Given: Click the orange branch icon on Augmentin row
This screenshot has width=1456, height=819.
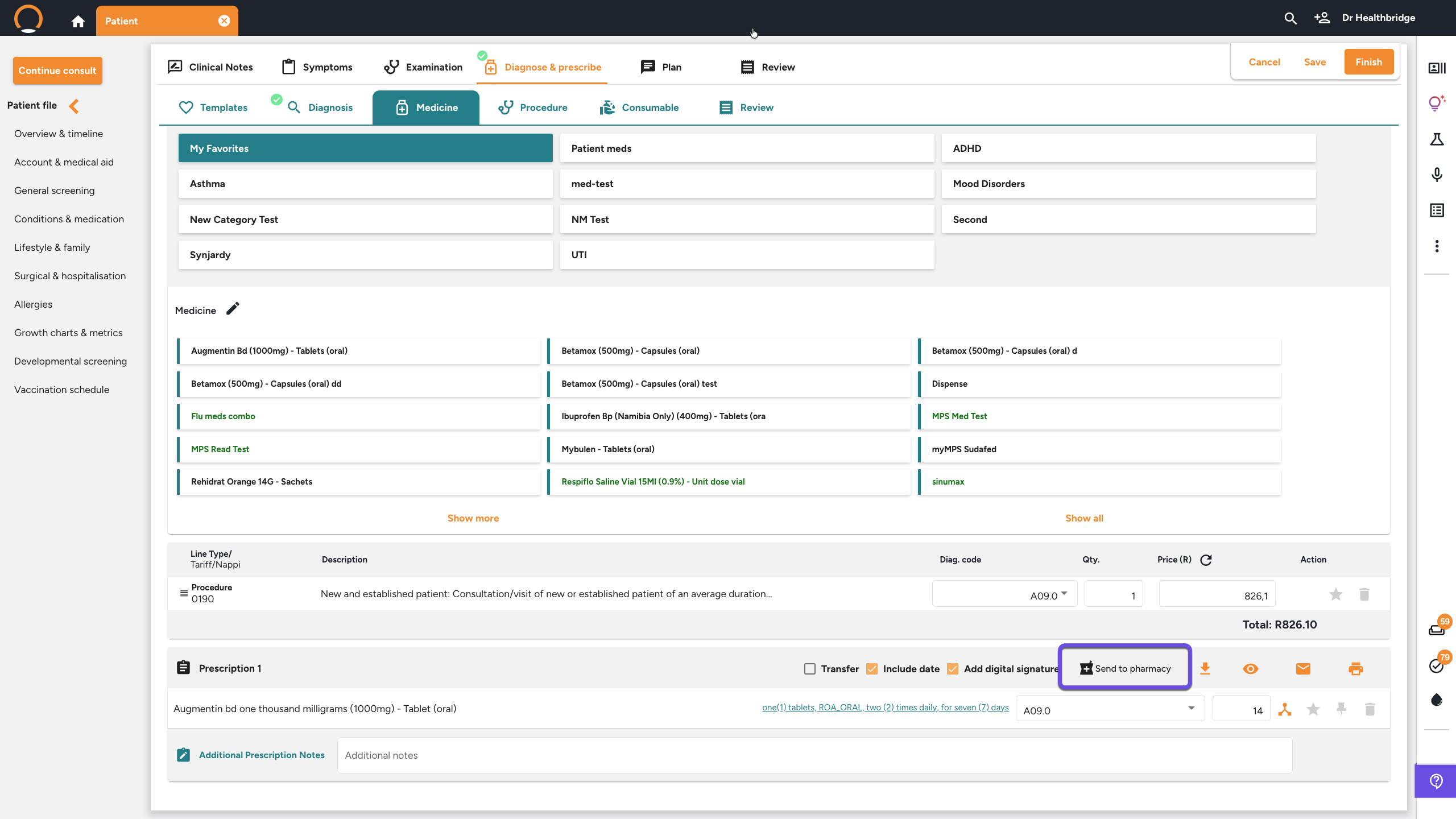Looking at the screenshot, I should click(1285, 709).
